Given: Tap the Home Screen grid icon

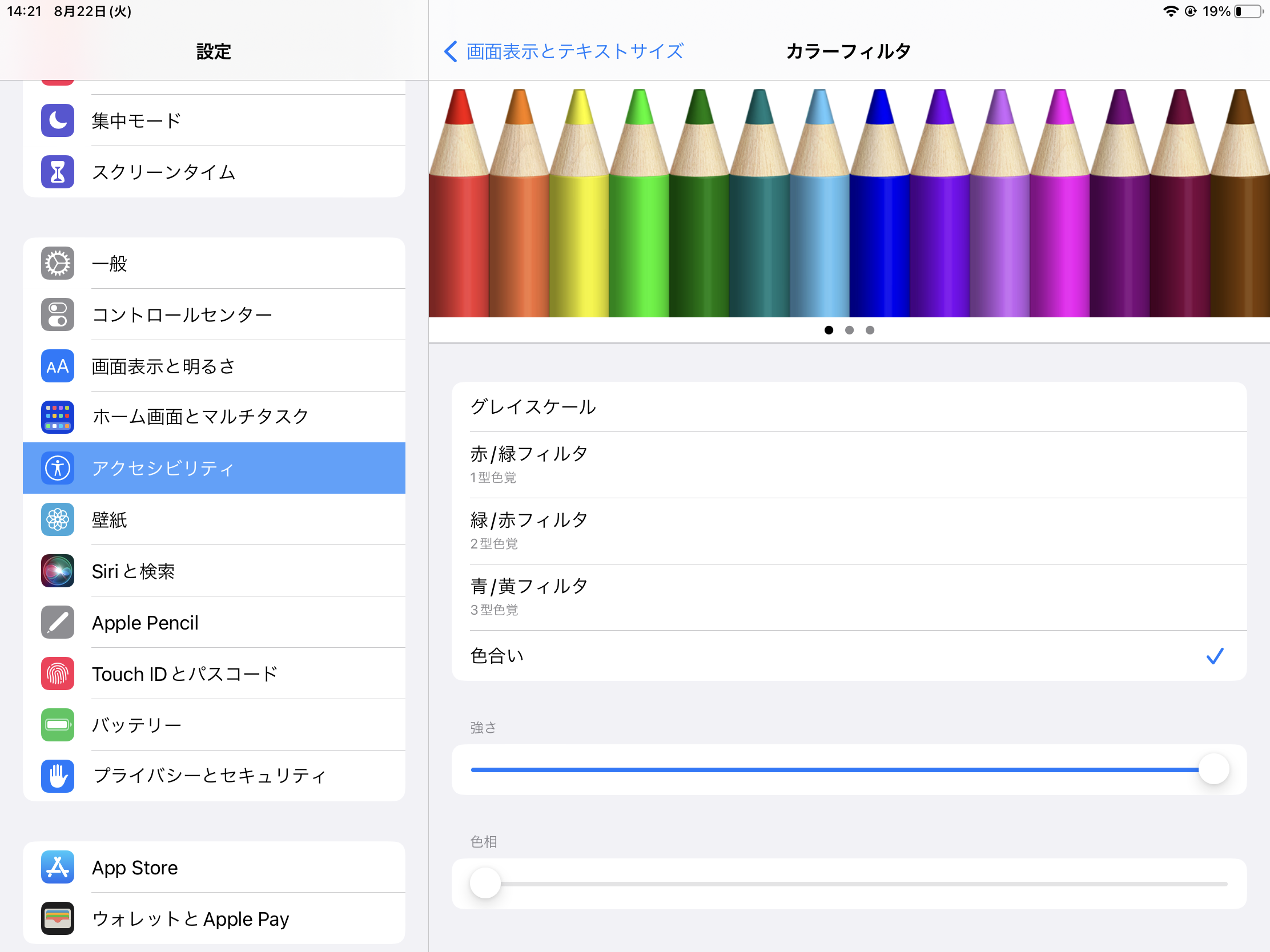Looking at the screenshot, I should 58,417.
